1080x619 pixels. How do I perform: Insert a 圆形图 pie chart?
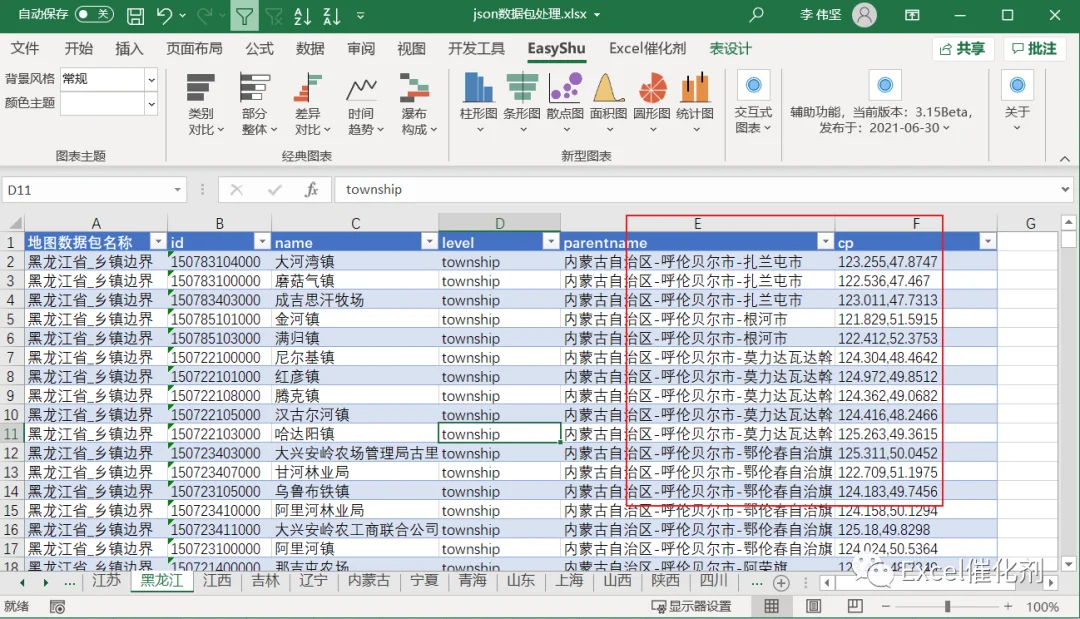tap(652, 103)
